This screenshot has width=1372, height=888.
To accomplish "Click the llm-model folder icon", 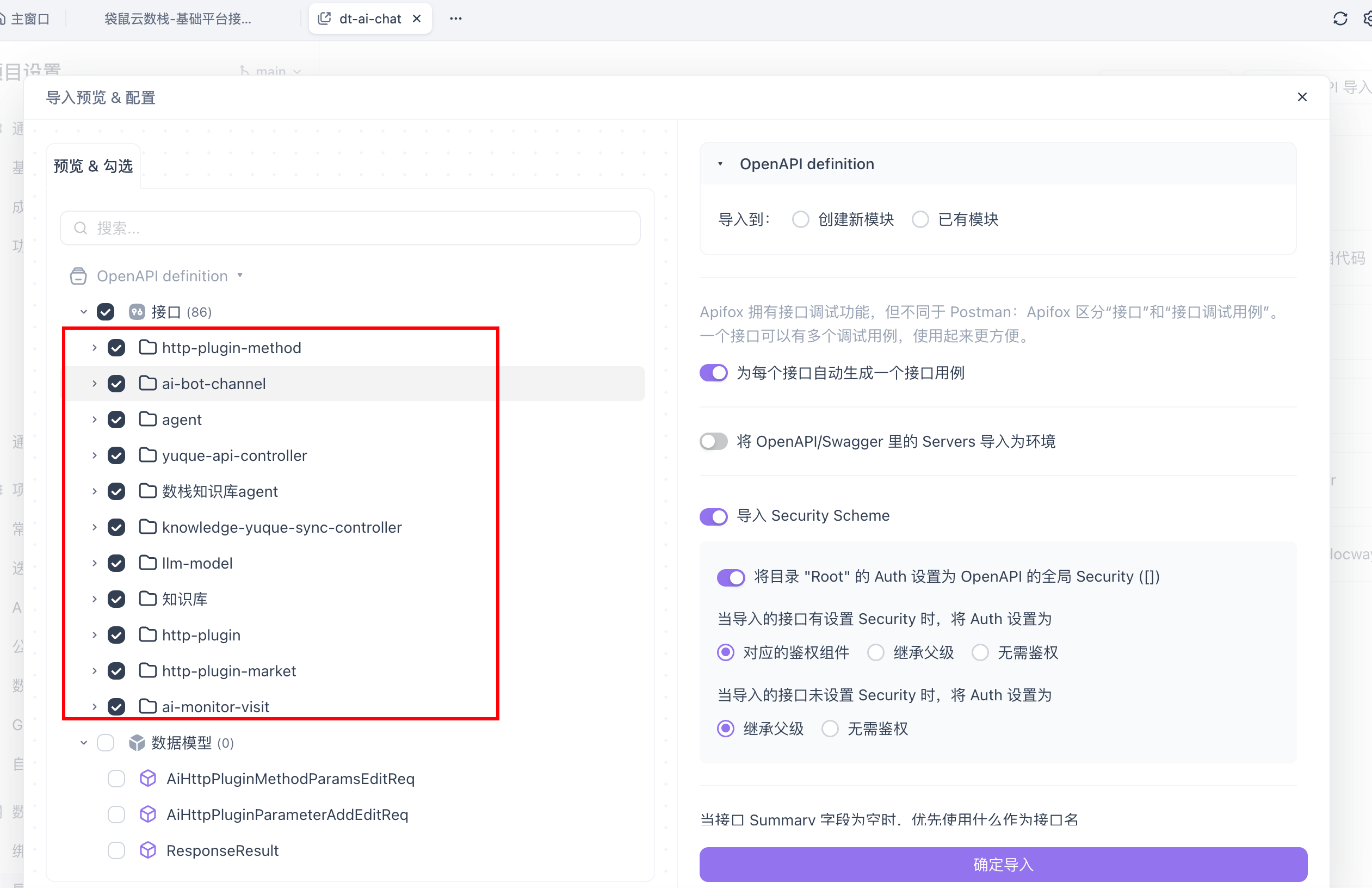I will [148, 563].
